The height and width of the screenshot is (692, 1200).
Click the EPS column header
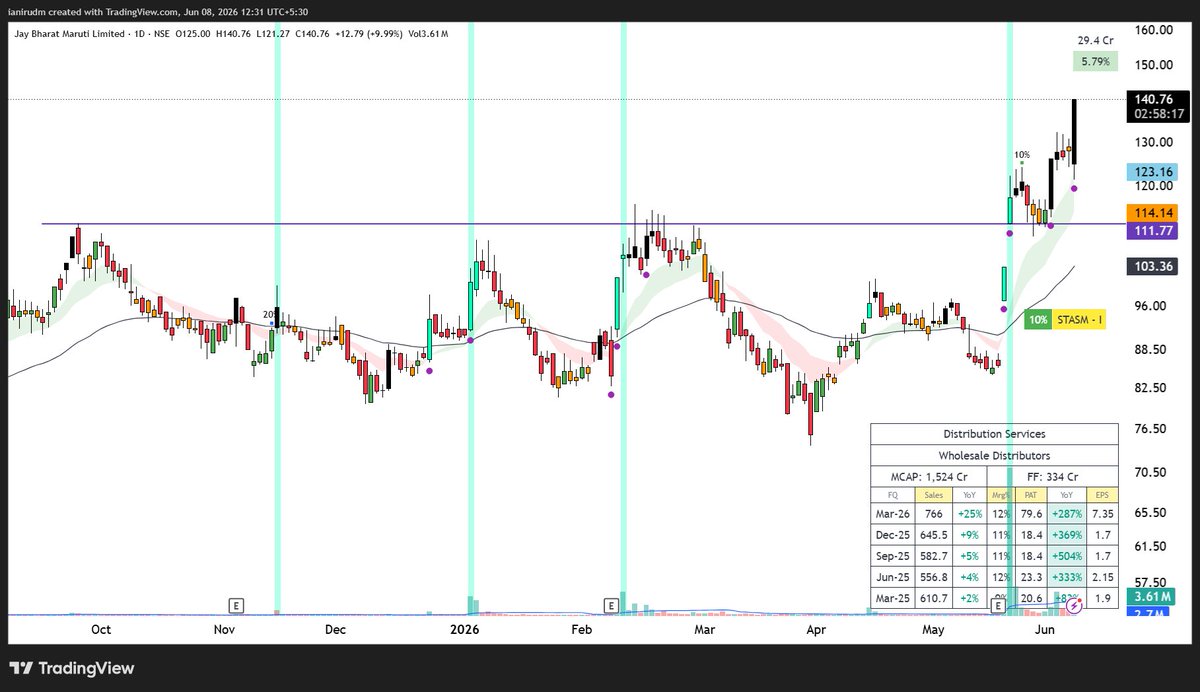[x=1103, y=495]
